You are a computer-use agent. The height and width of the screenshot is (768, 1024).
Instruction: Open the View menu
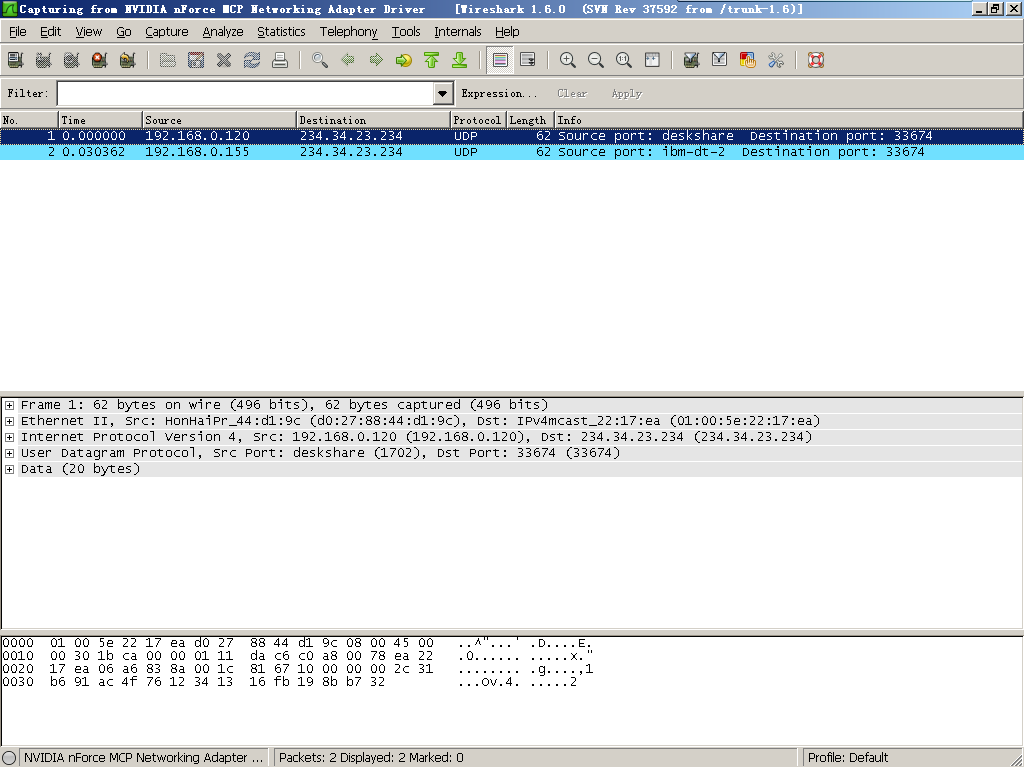(x=89, y=31)
